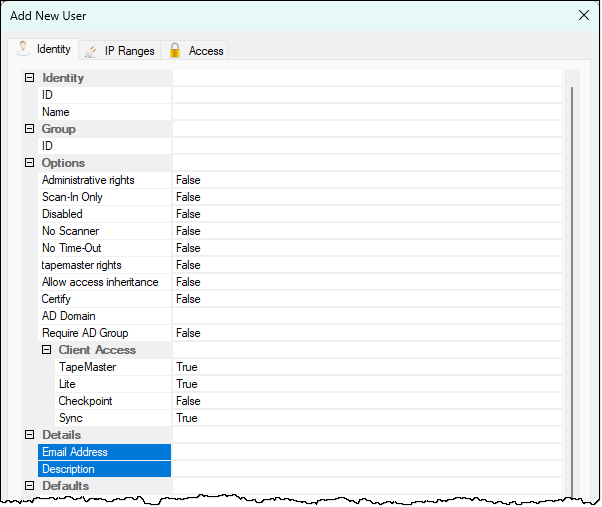Image resolution: width=602 pixels, height=507 pixels.
Task: Select the AD Domain value field
Action: tap(366, 316)
